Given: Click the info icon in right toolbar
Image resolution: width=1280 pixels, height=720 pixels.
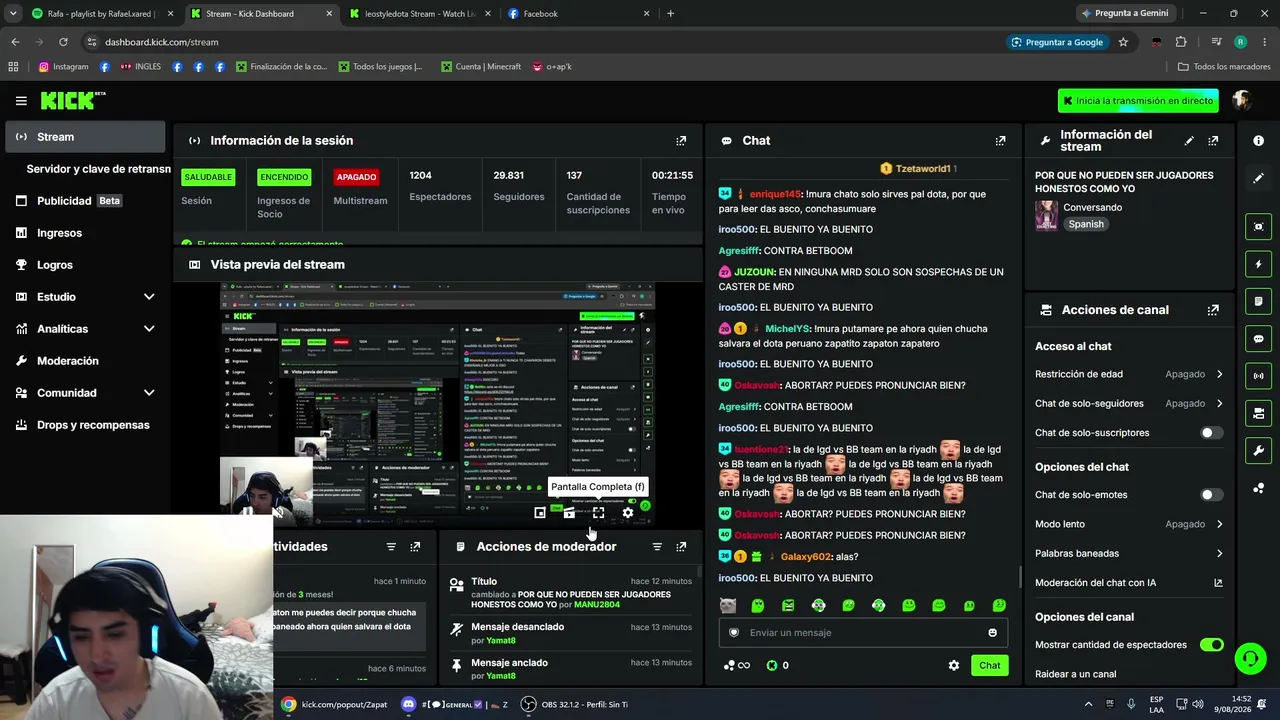Looking at the screenshot, I should click(1258, 141).
